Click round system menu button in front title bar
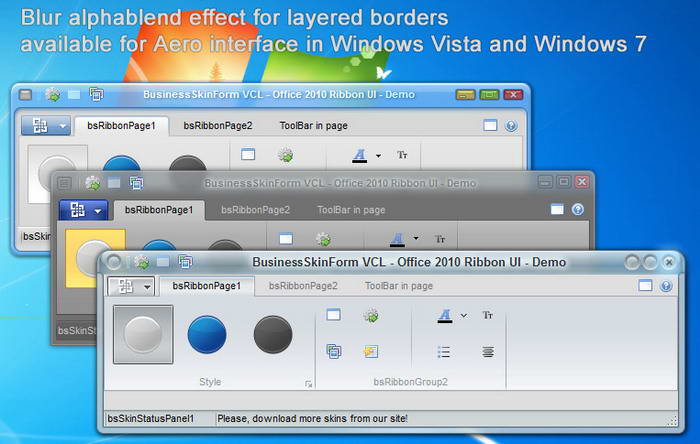The image size is (700, 444). coord(113,262)
